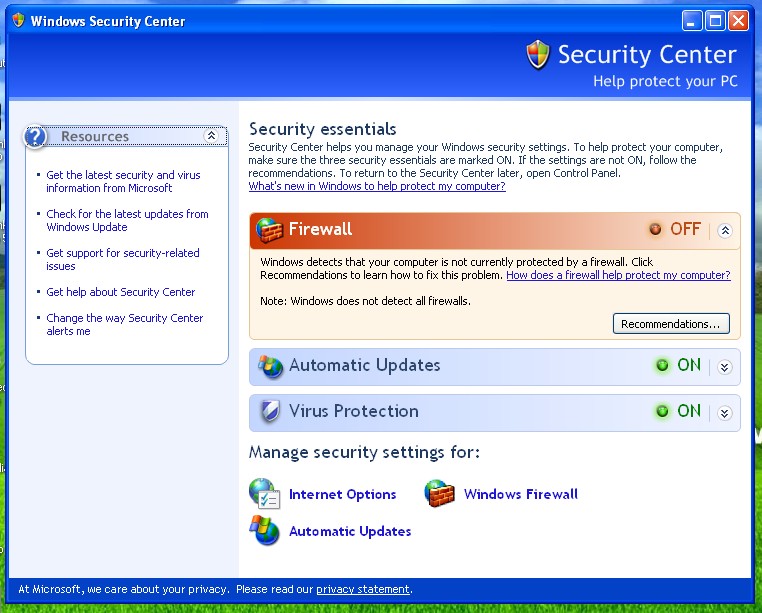The image size is (762, 613).
Task: Click the Automatic Updates globe icon in header
Action: tap(270, 367)
